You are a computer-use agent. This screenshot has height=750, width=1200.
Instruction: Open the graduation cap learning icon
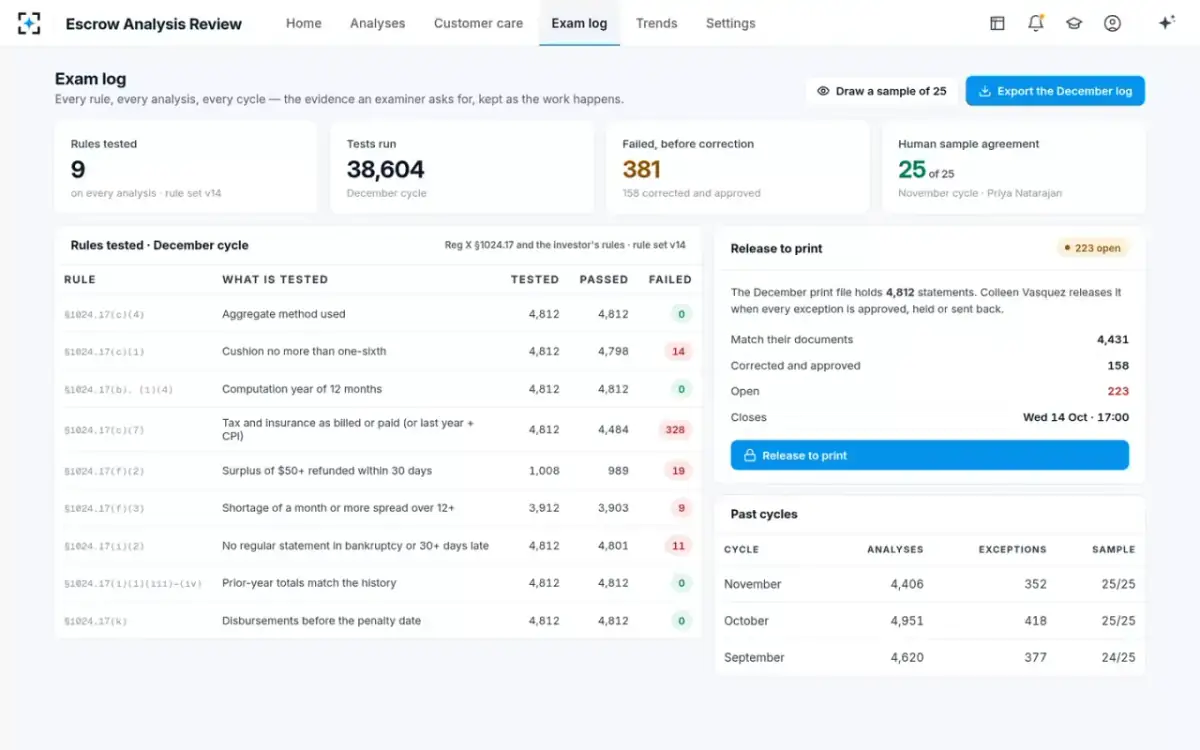tap(1074, 23)
